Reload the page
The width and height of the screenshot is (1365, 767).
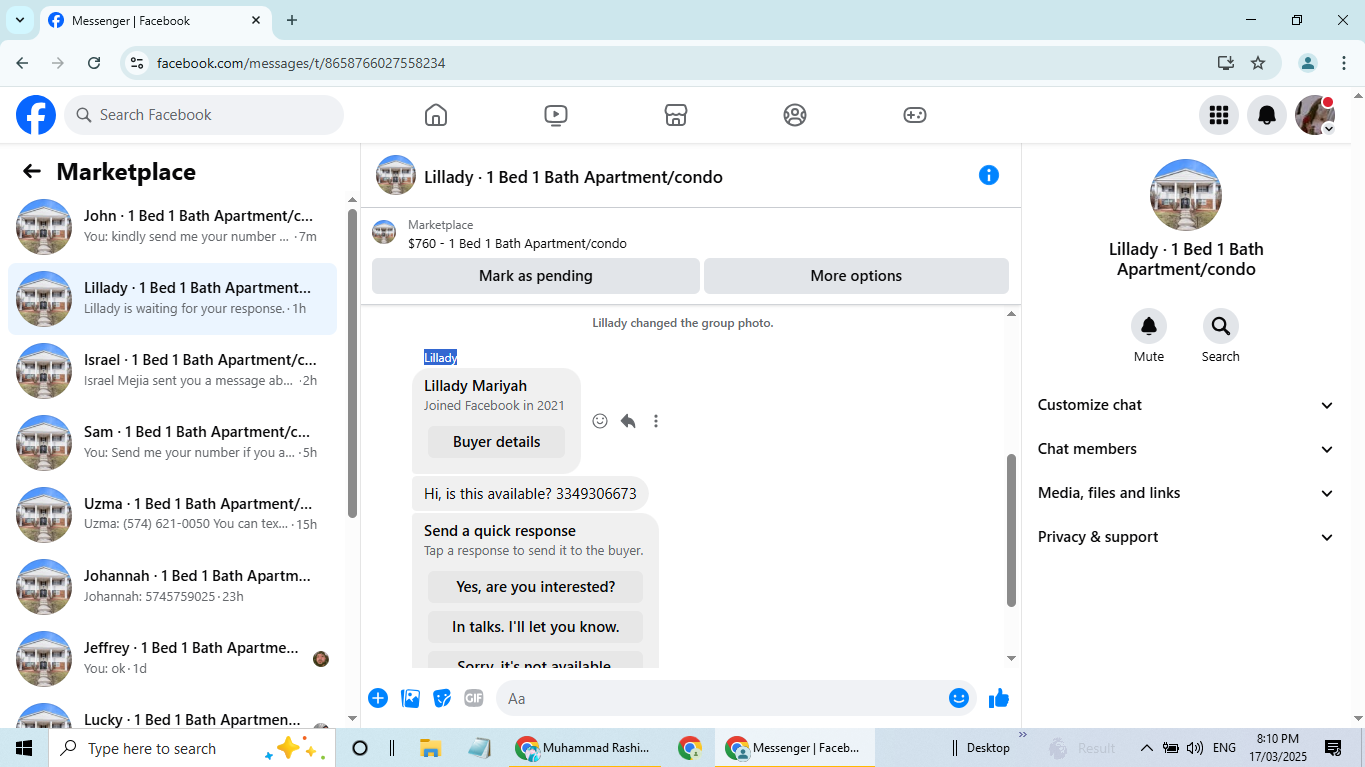(94, 63)
